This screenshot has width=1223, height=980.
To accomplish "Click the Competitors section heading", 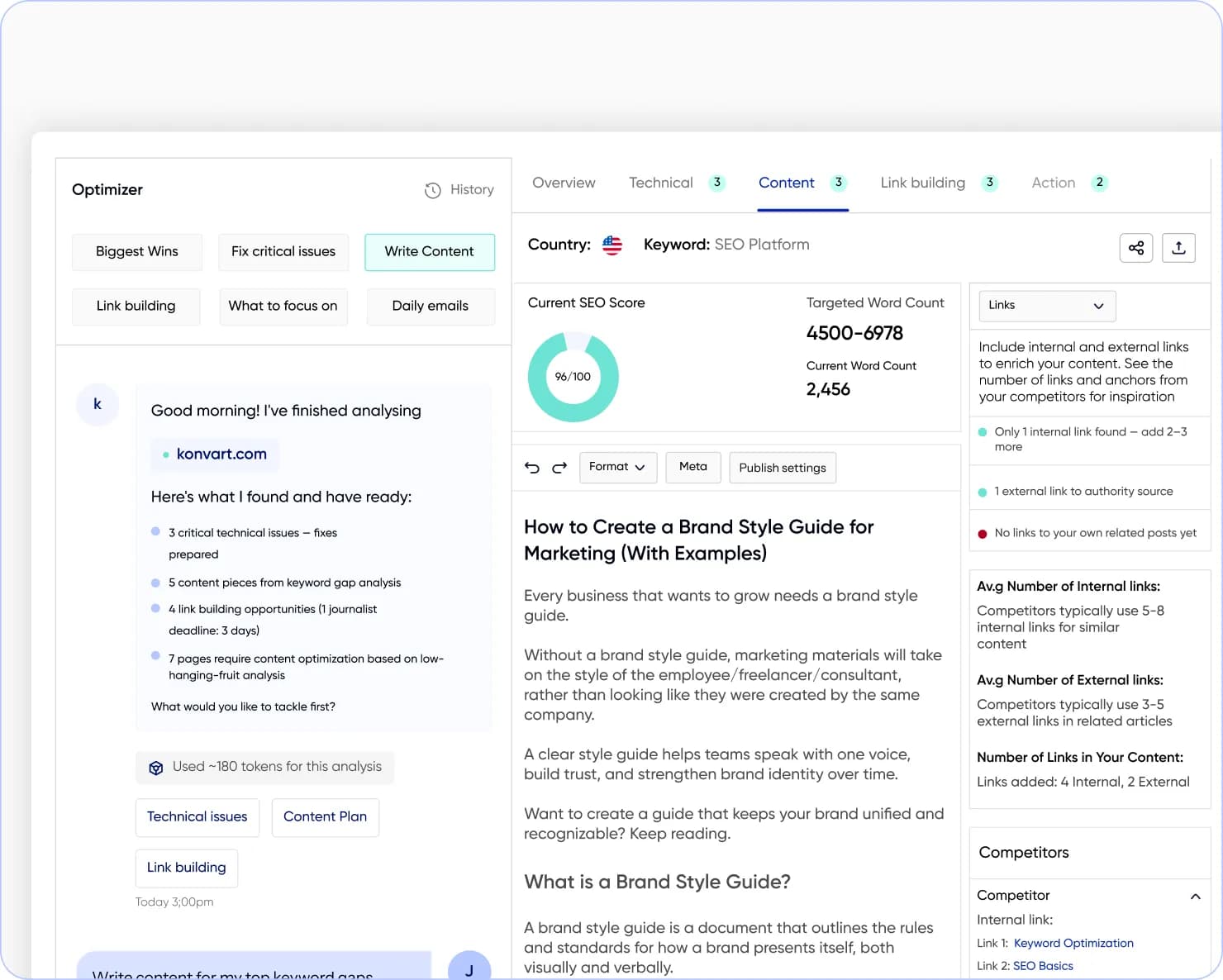I will coord(1024,853).
